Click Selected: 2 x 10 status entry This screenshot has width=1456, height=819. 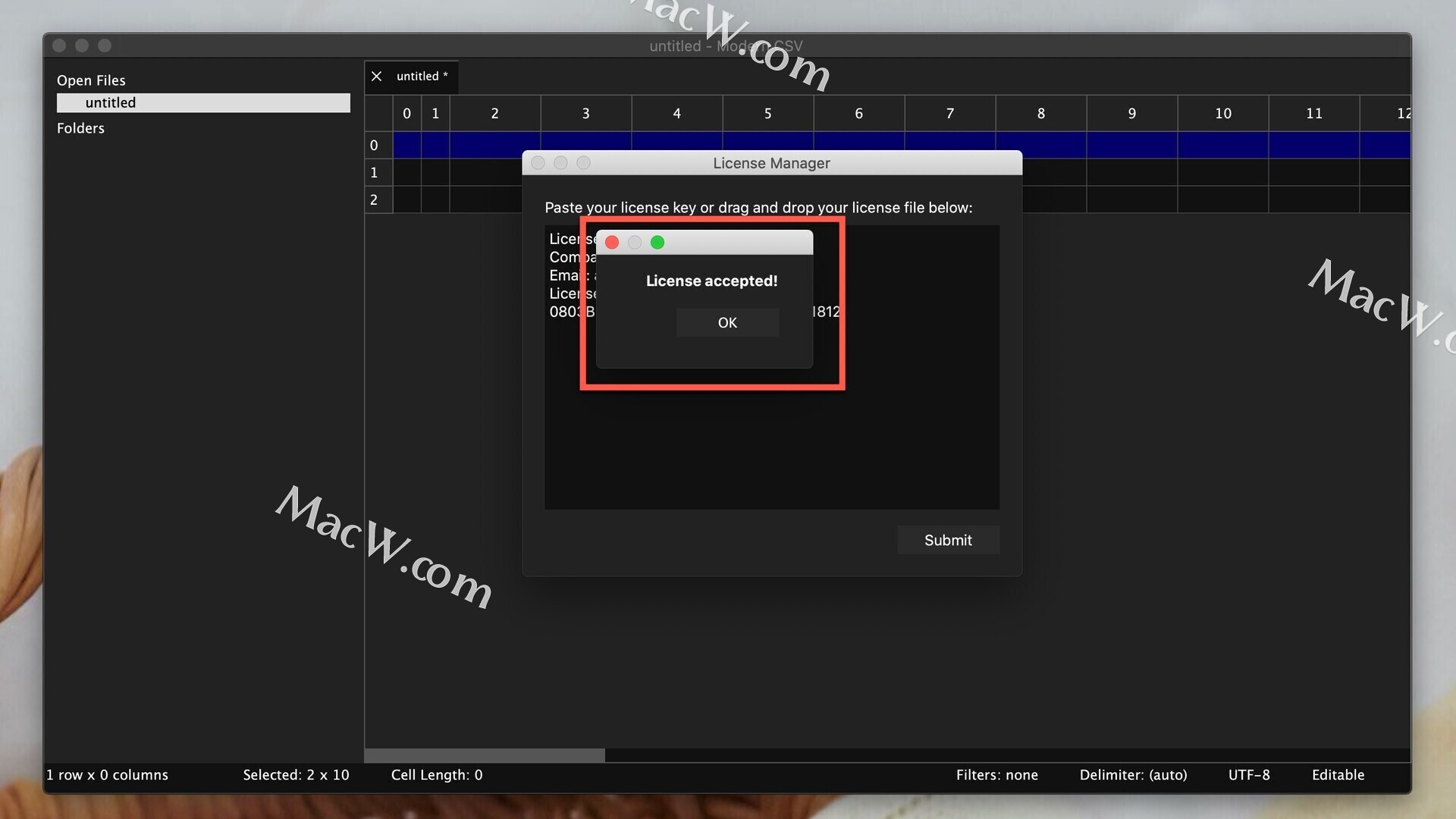(296, 775)
